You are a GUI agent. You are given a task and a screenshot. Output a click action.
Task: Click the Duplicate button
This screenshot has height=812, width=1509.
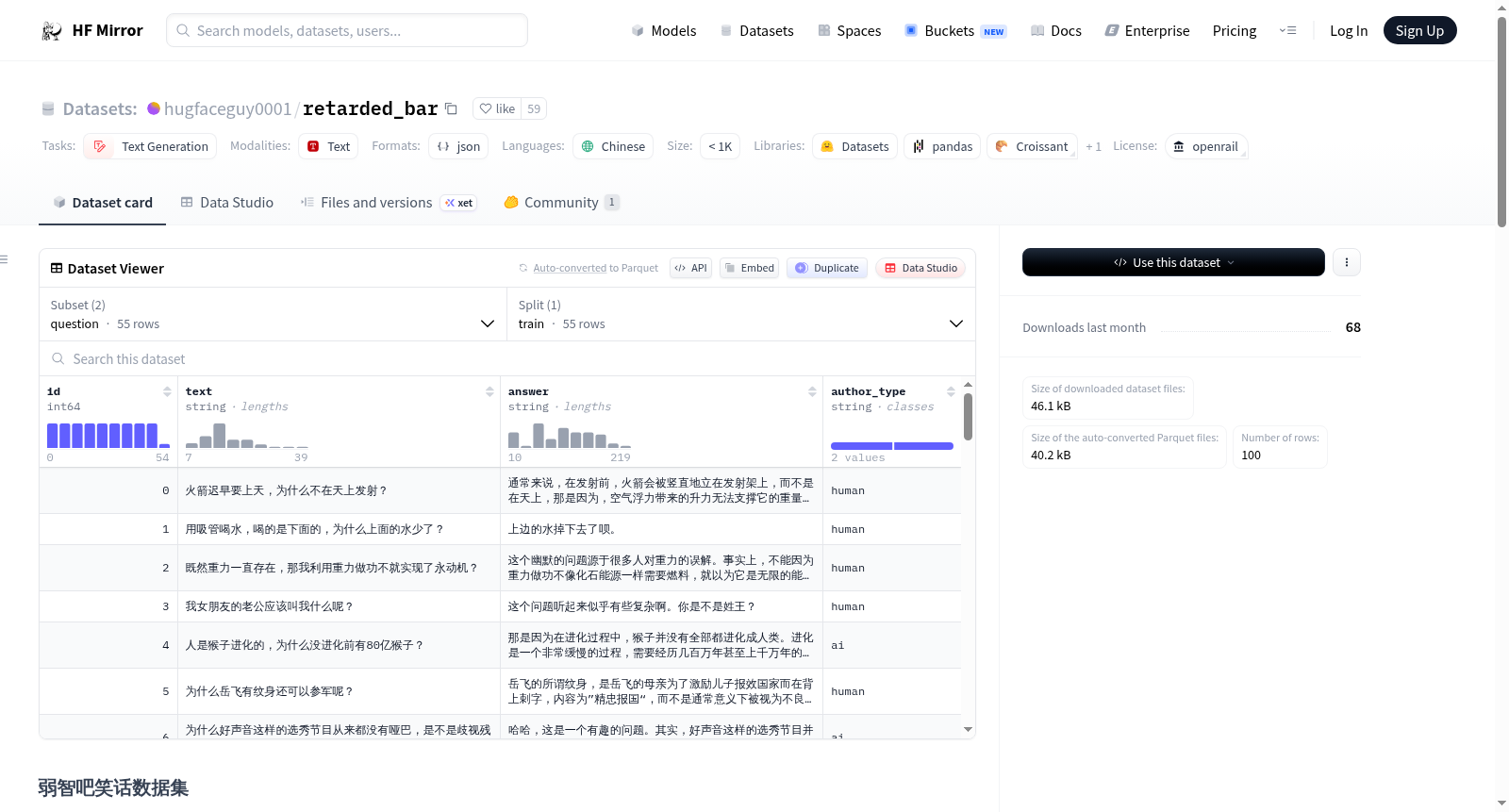[x=827, y=268]
